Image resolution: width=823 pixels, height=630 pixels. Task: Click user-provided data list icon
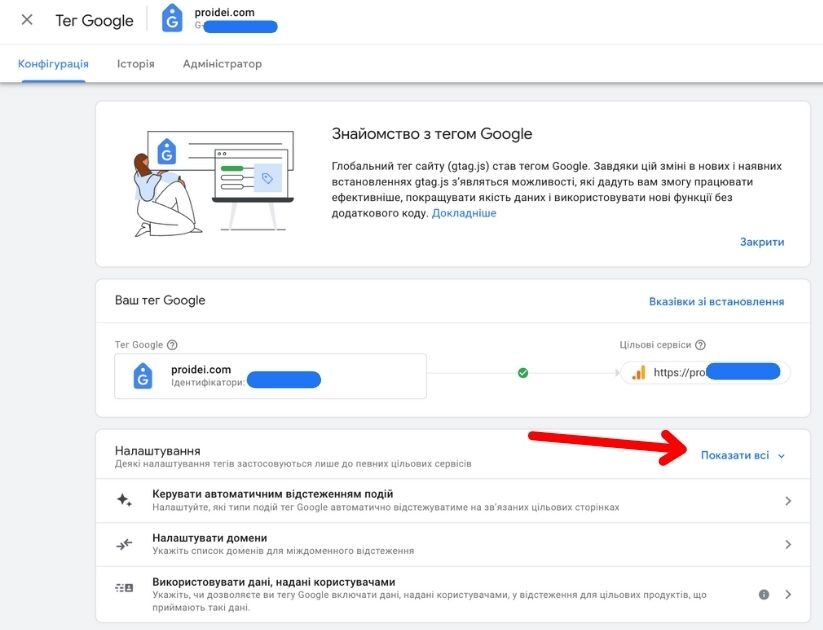pos(124,587)
